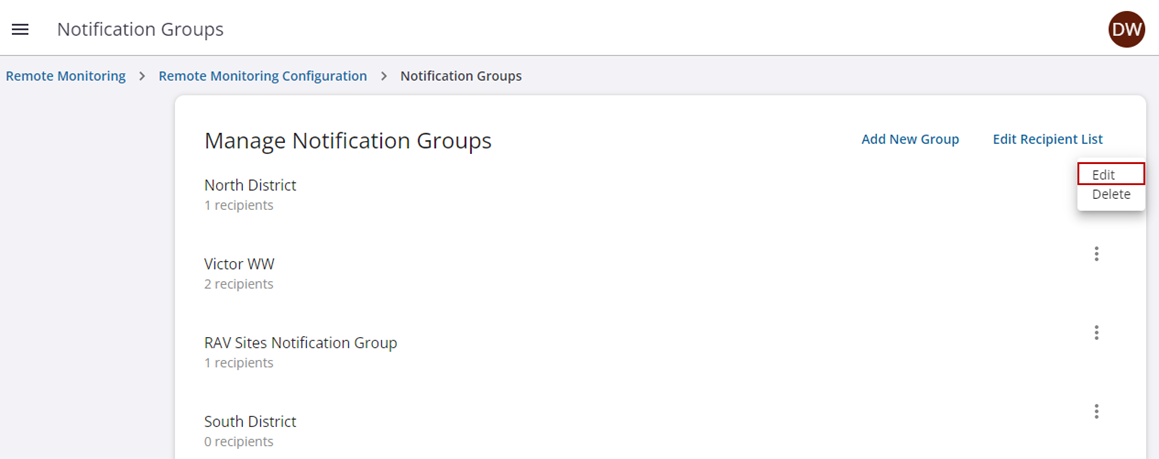
Task: Click the 0 recipients text under South District
Action: point(238,441)
